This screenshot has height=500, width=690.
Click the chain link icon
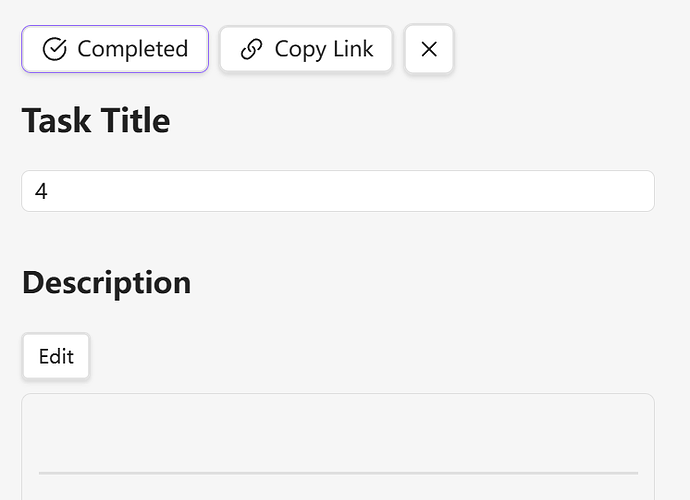point(252,49)
